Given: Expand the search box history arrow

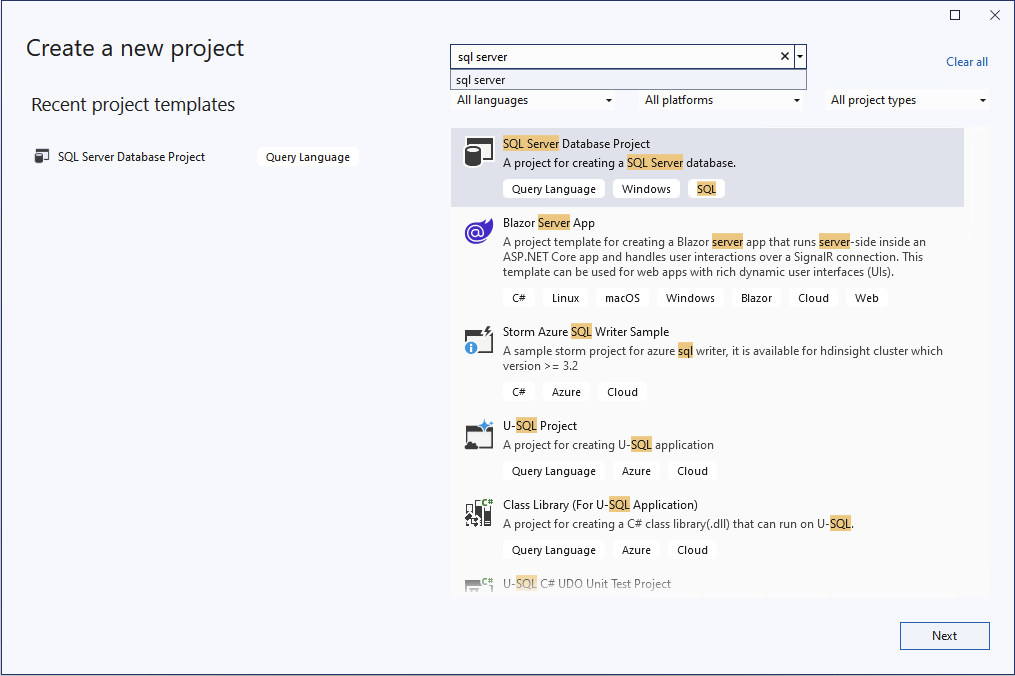Looking at the screenshot, I should pyautogui.click(x=800, y=57).
